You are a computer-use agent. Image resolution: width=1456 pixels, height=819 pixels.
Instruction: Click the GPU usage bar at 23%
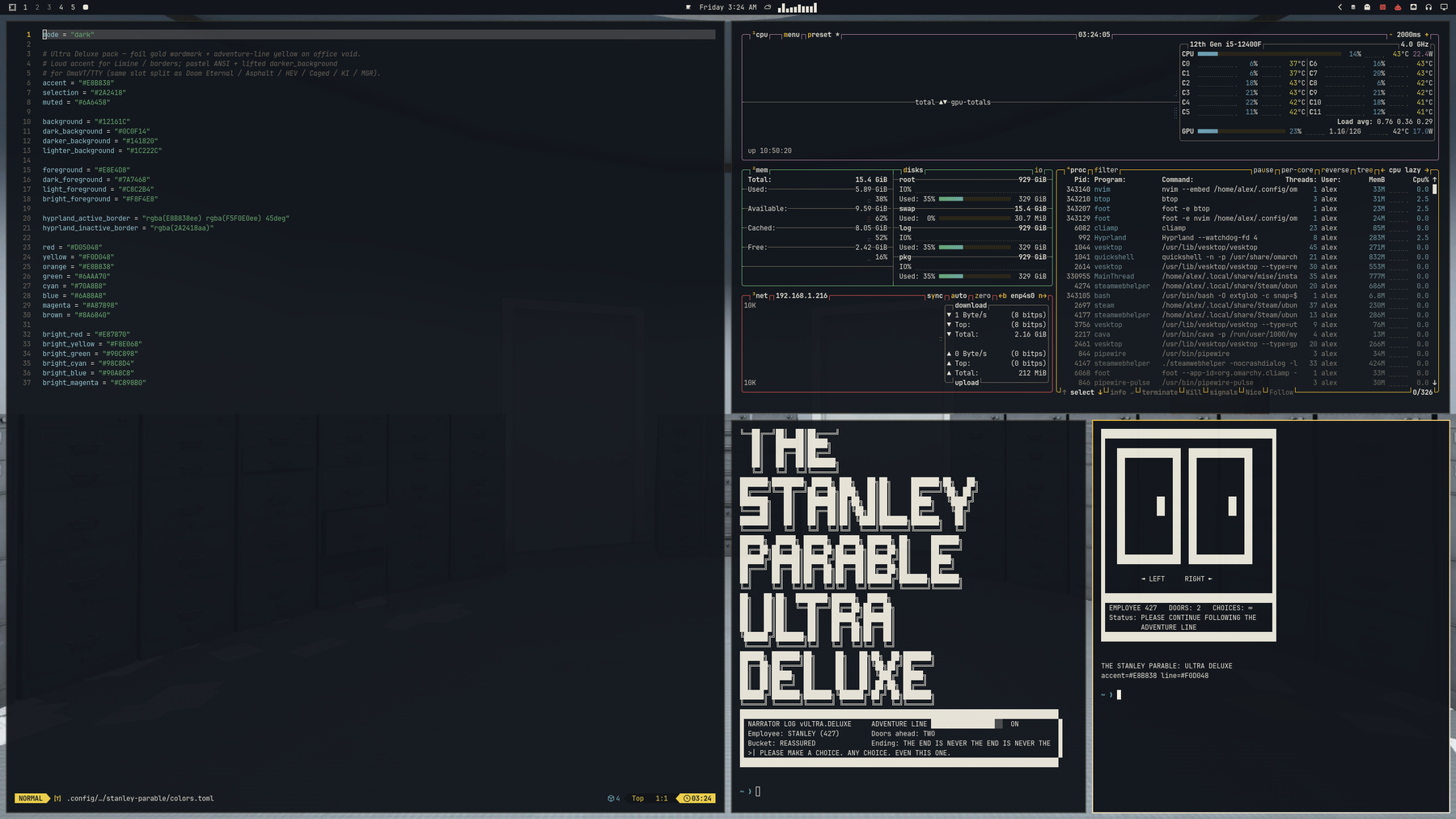tap(1242, 131)
